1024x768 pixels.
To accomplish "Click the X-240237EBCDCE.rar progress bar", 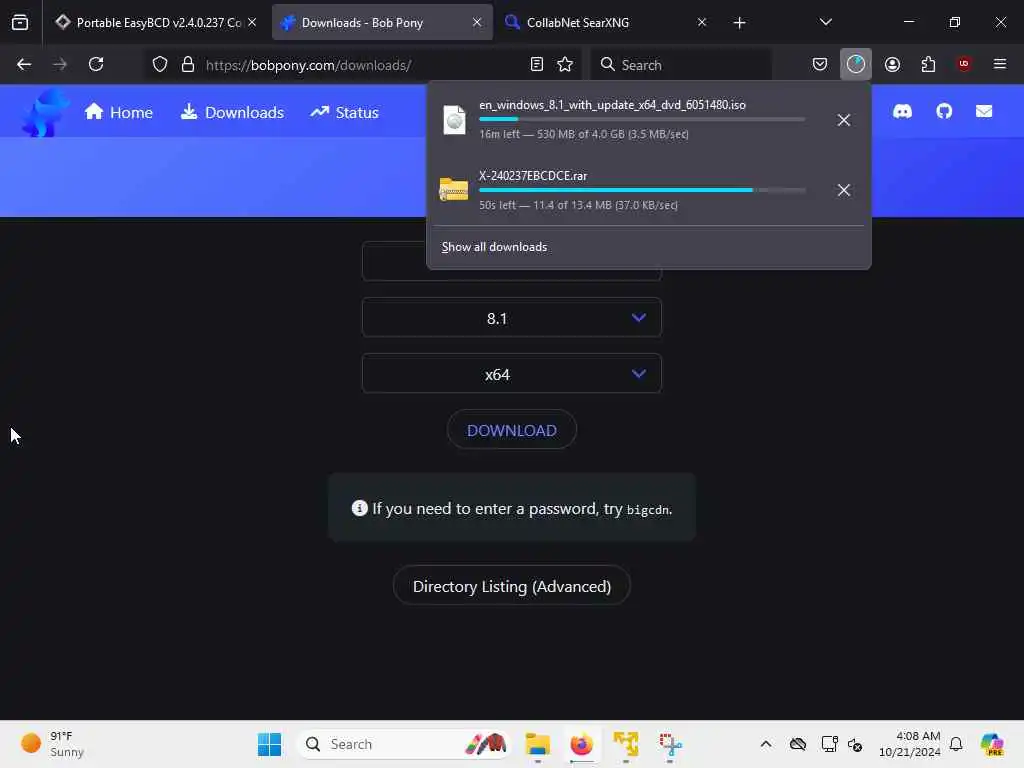I will coord(642,190).
